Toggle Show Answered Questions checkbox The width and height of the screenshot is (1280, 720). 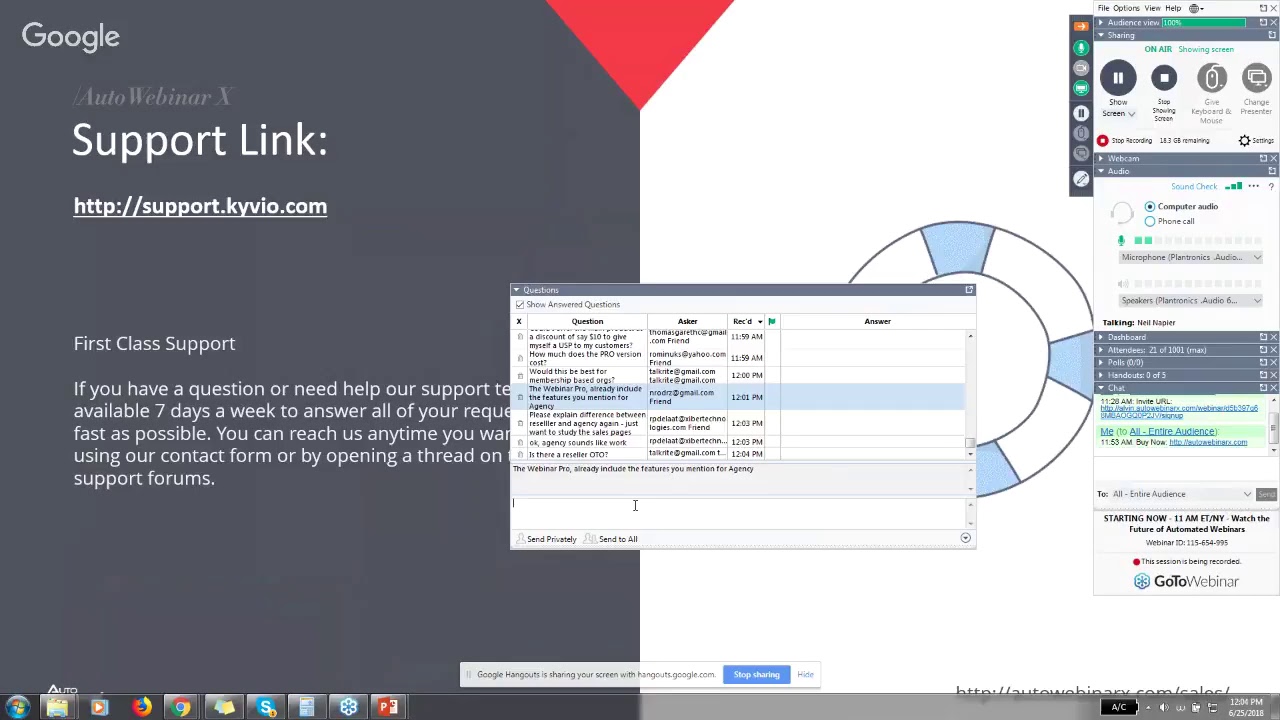coord(520,305)
